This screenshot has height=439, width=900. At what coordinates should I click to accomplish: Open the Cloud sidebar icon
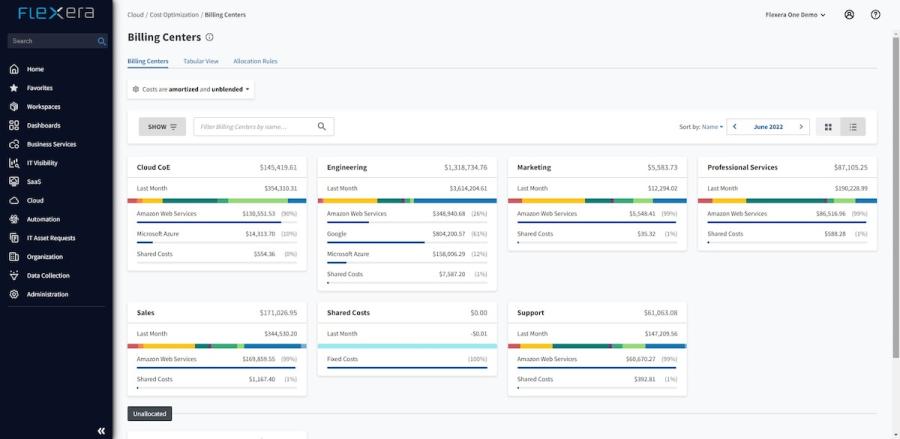pyautogui.click(x=14, y=200)
